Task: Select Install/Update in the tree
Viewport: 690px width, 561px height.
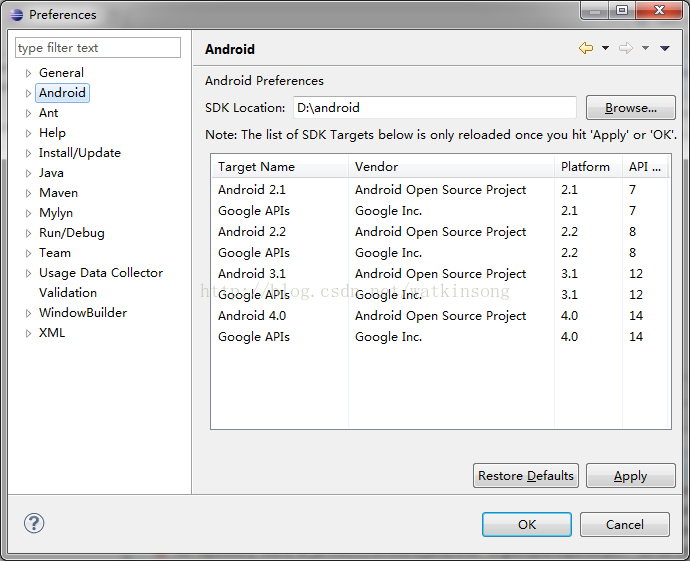Action: (x=80, y=153)
